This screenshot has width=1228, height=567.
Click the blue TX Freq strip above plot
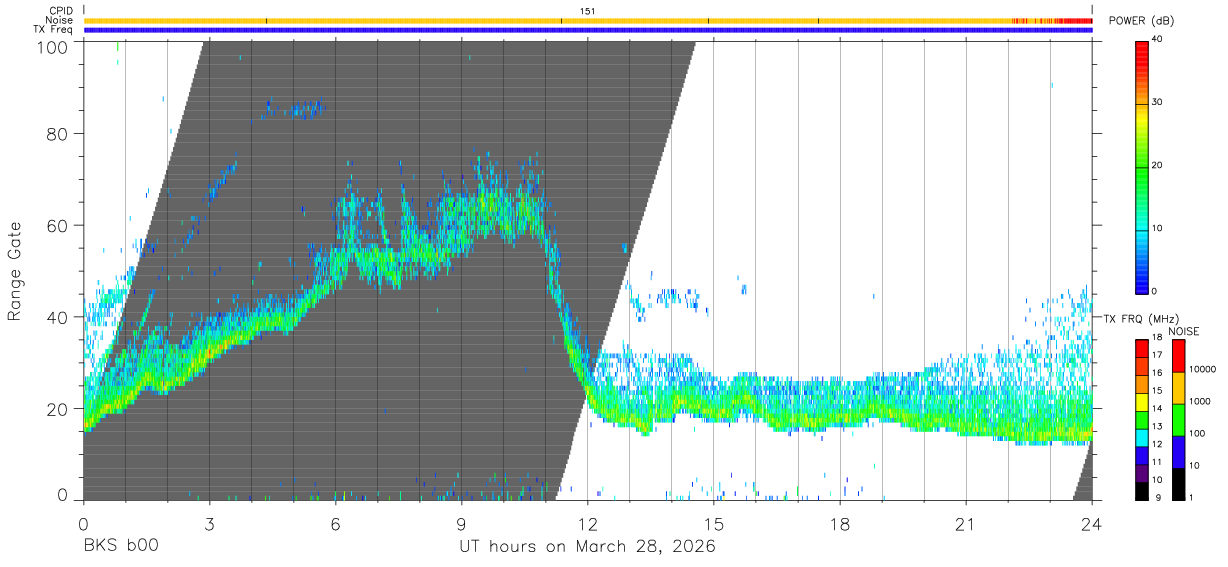[588, 30]
